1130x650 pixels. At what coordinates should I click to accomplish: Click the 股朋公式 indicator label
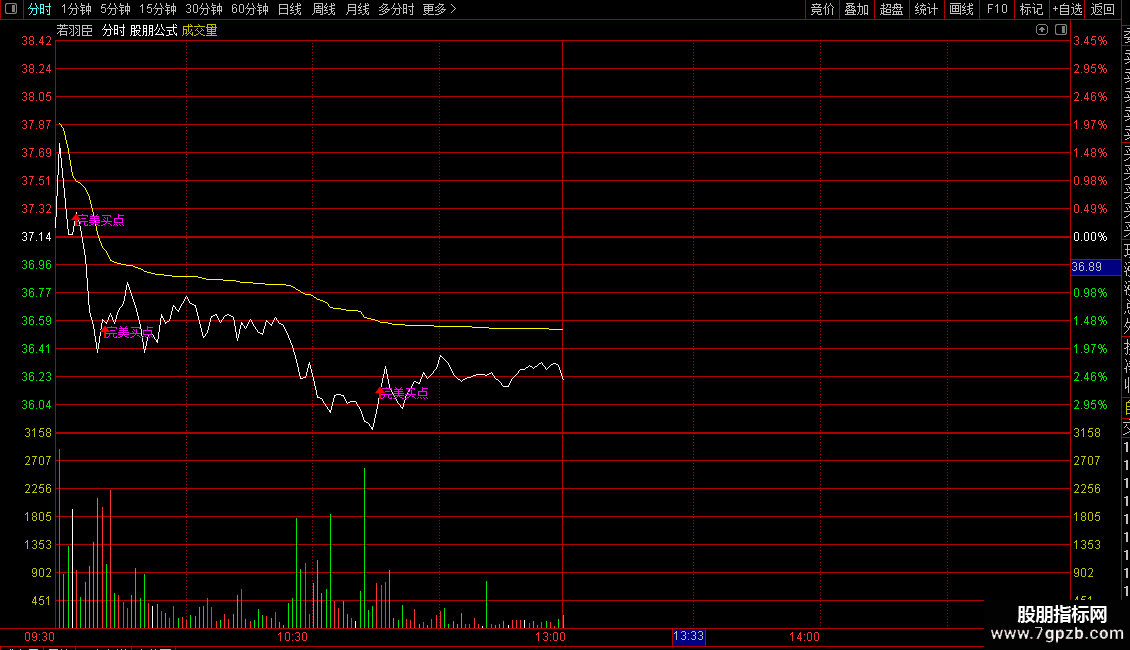(x=154, y=30)
